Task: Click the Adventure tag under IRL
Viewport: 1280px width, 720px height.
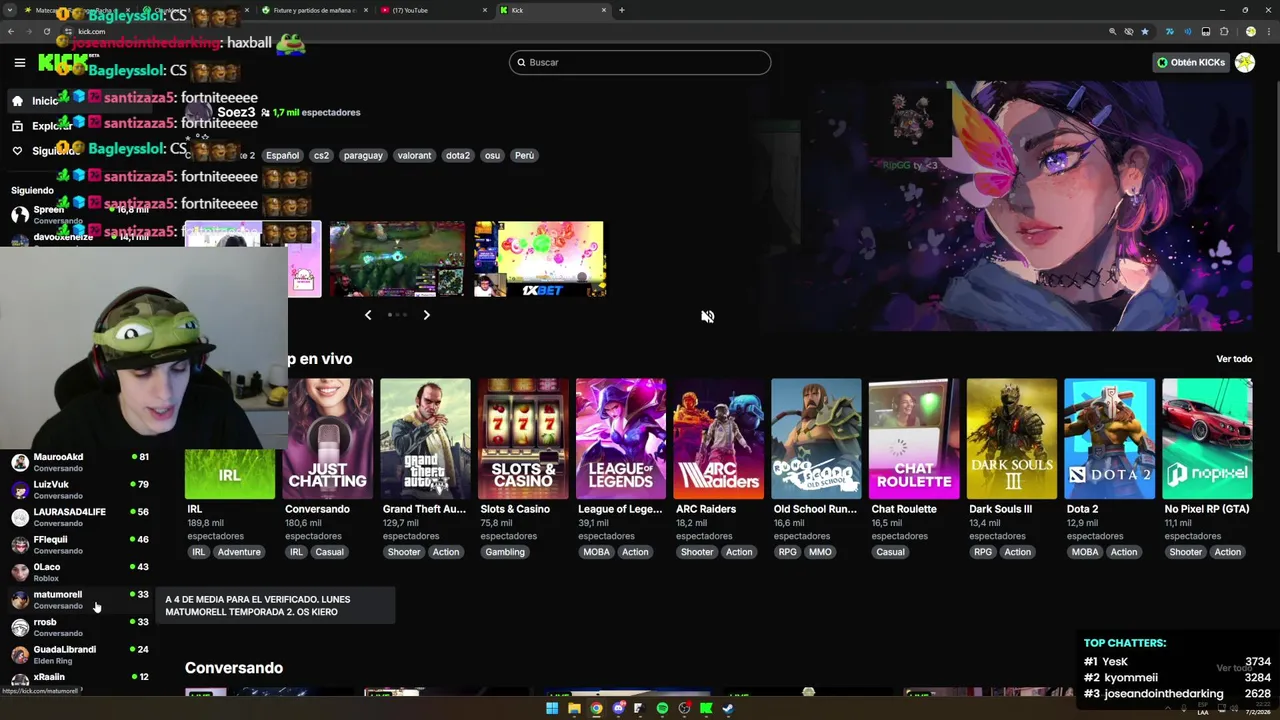Action: pos(239,552)
